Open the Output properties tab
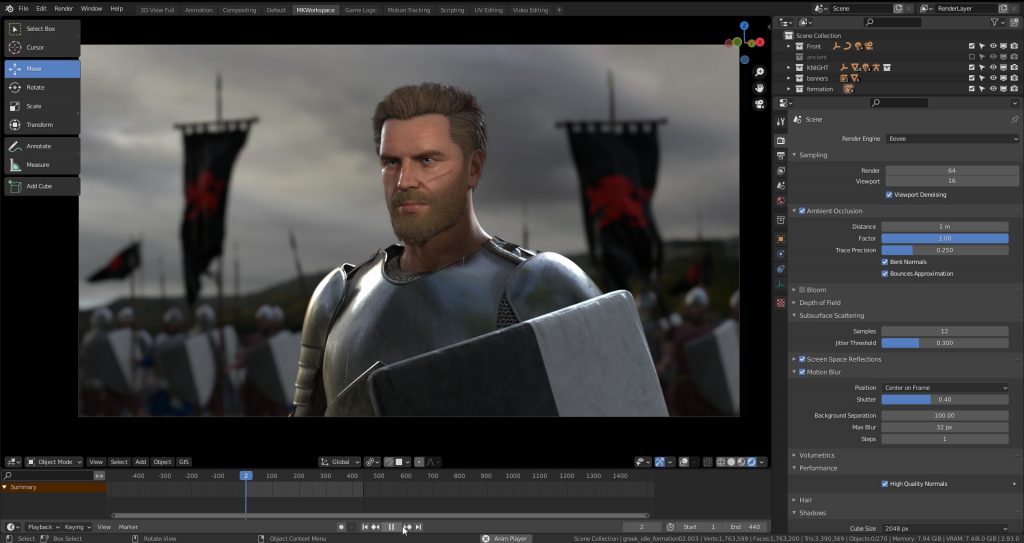1024x543 pixels. [780, 156]
